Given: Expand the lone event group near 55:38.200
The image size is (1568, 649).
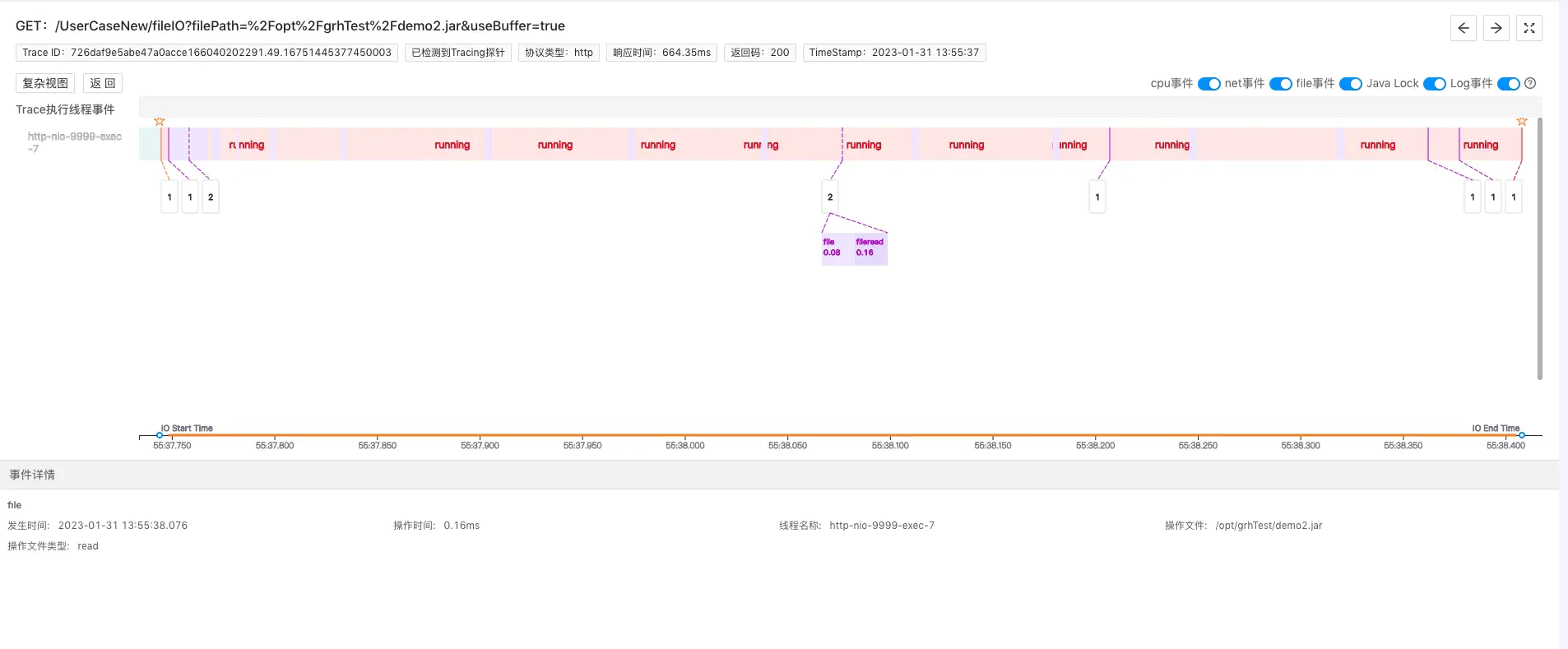Looking at the screenshot, I should point(1097,197).
